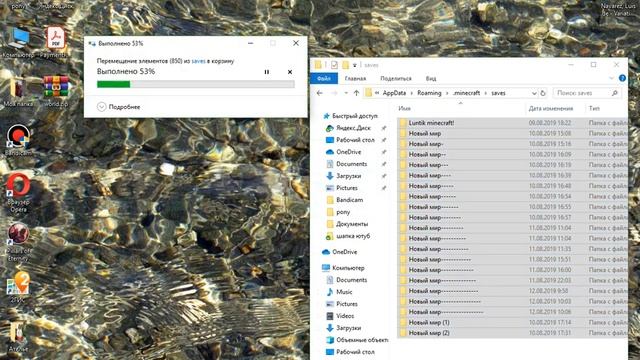Viewport: 640px width, 360px height.
Task: Expand the Подробнее details section
Action: pyautogui.click(x=119, y=107)
